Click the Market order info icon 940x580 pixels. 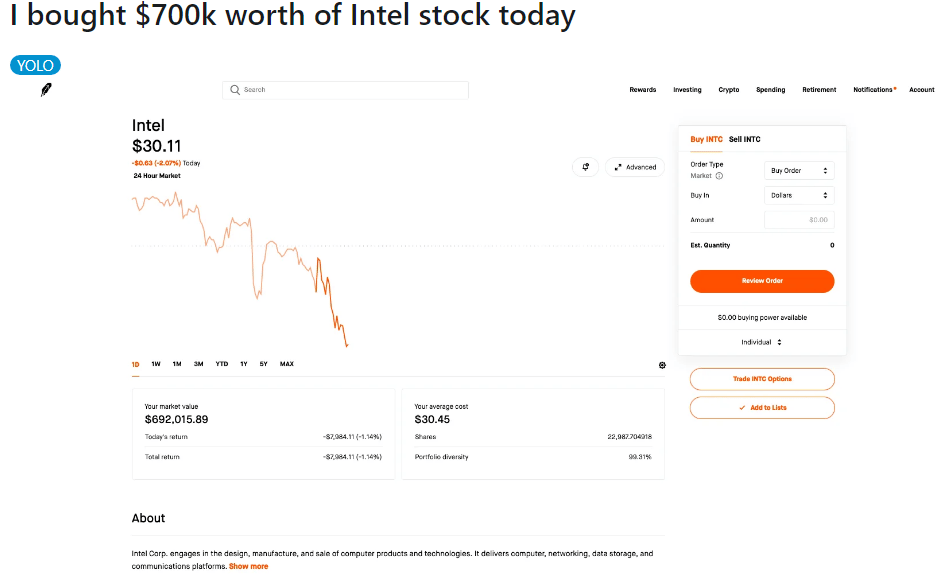[x=720, y=176]
